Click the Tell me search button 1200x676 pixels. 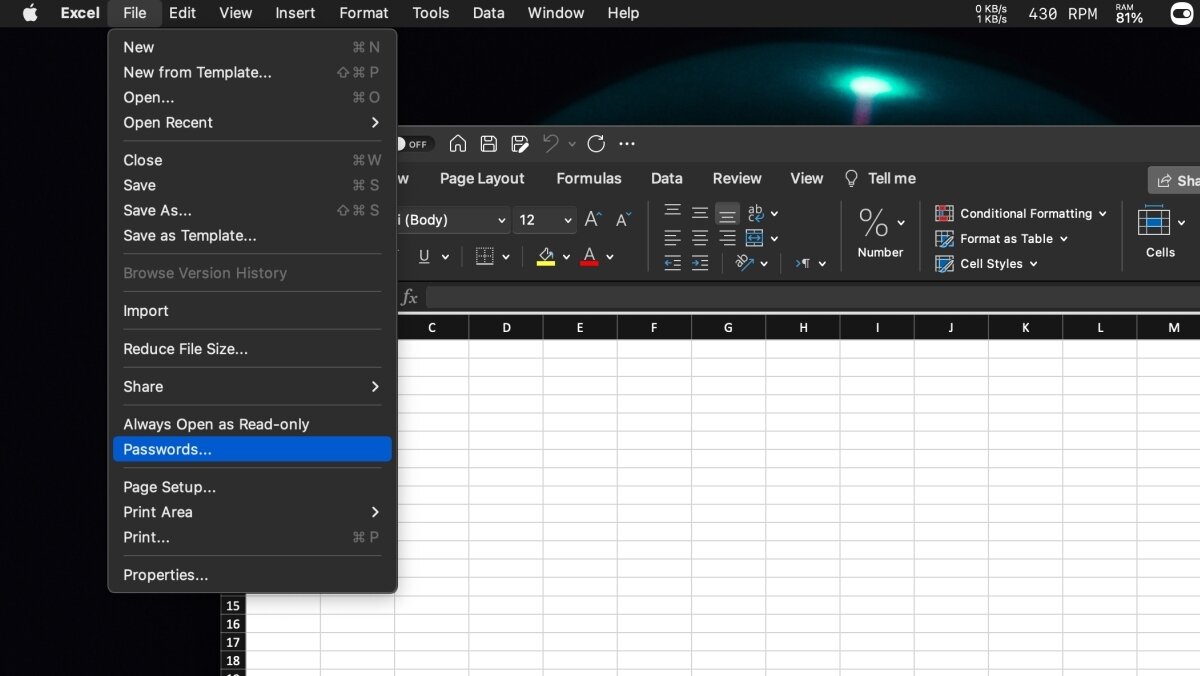pyautogui.click(x=880, y=178)
